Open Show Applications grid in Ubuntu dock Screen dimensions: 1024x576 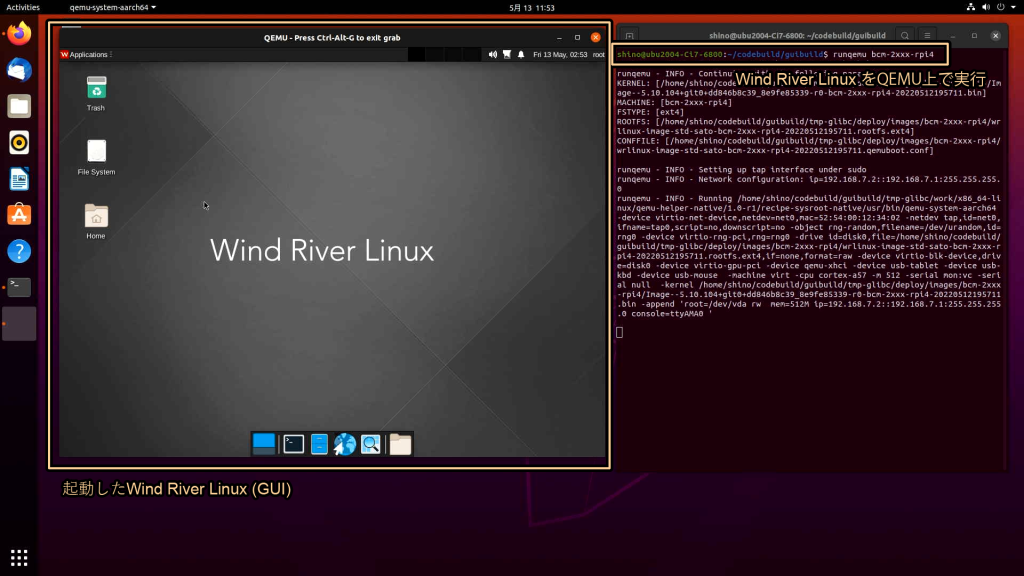click(19, 557)
